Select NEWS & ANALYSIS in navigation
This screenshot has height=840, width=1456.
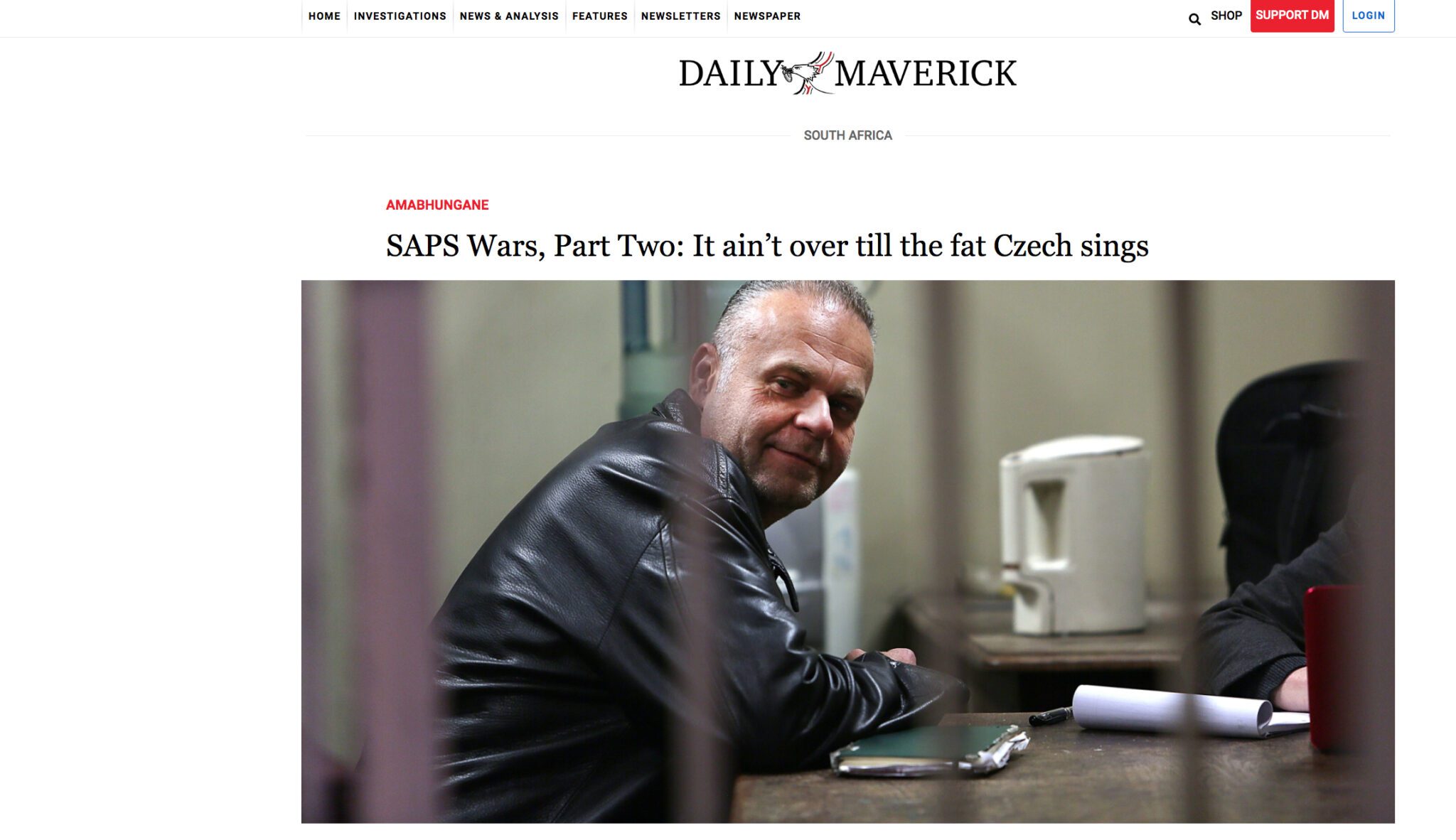[x=509, y=16]
